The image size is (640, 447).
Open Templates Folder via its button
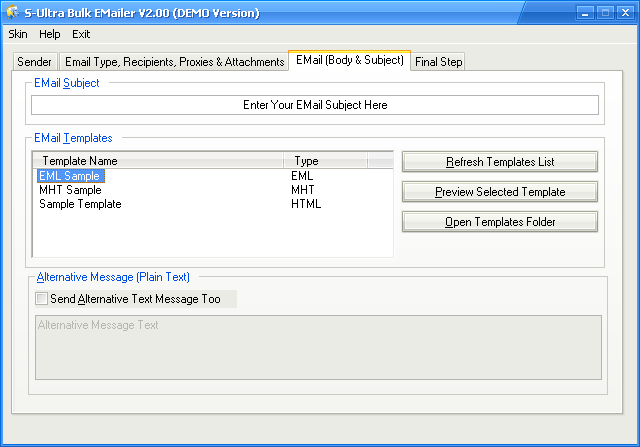click(x=499, y=222)
